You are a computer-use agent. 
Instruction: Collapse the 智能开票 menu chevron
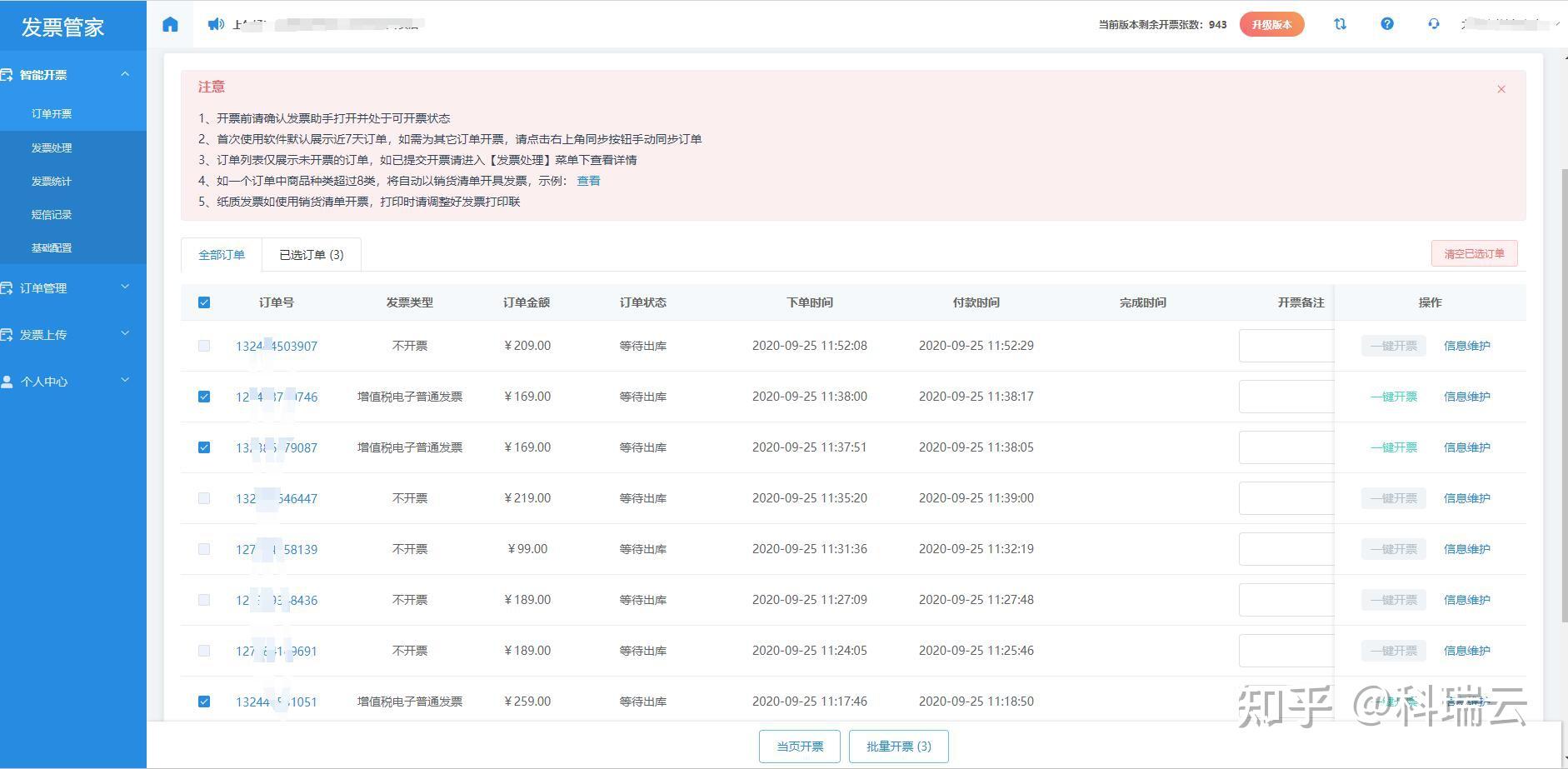click(x=125, y=74)
